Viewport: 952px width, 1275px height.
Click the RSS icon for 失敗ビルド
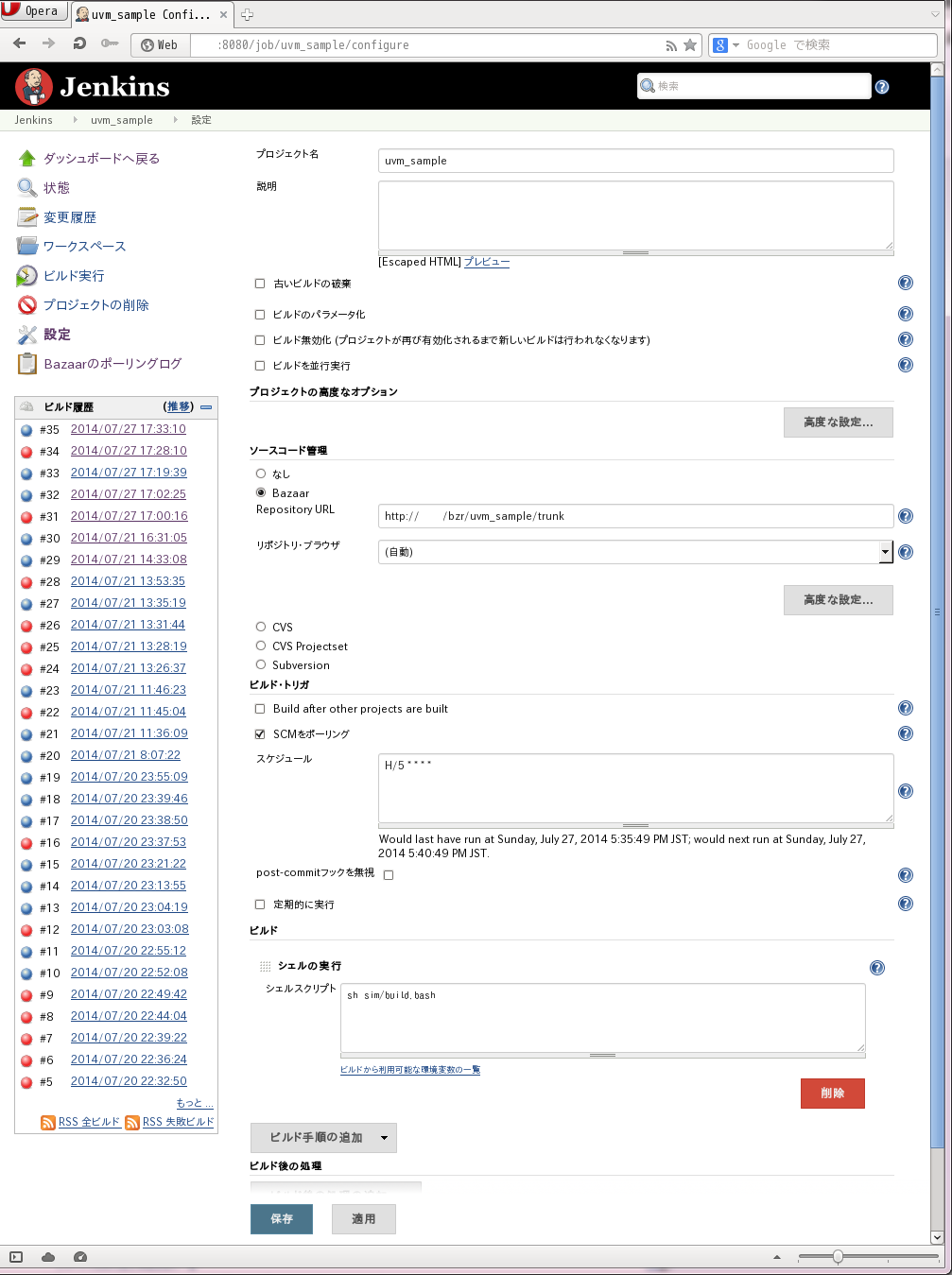pyautogui.click(x=132, y=1122)
